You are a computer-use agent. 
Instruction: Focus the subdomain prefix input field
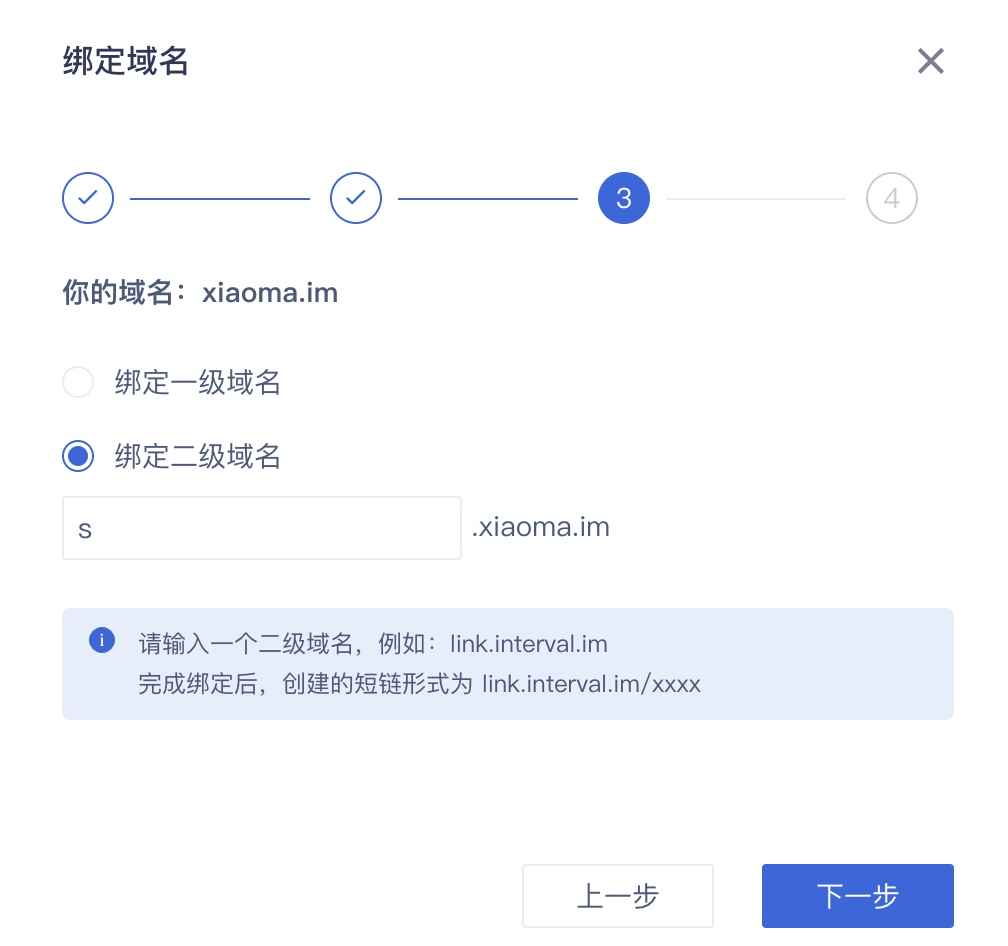coord(262,528)
